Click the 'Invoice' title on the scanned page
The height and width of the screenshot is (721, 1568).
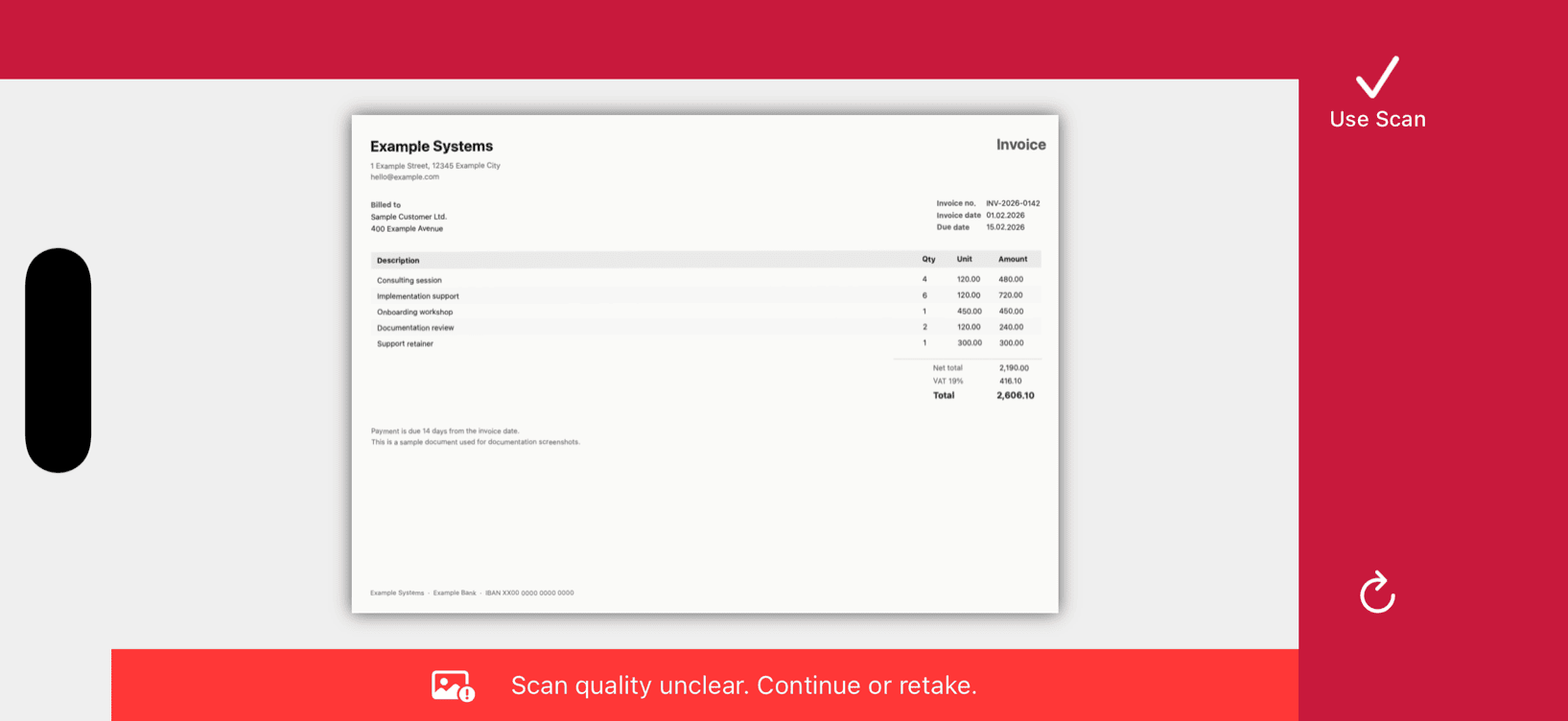(x=1020, y=145)
